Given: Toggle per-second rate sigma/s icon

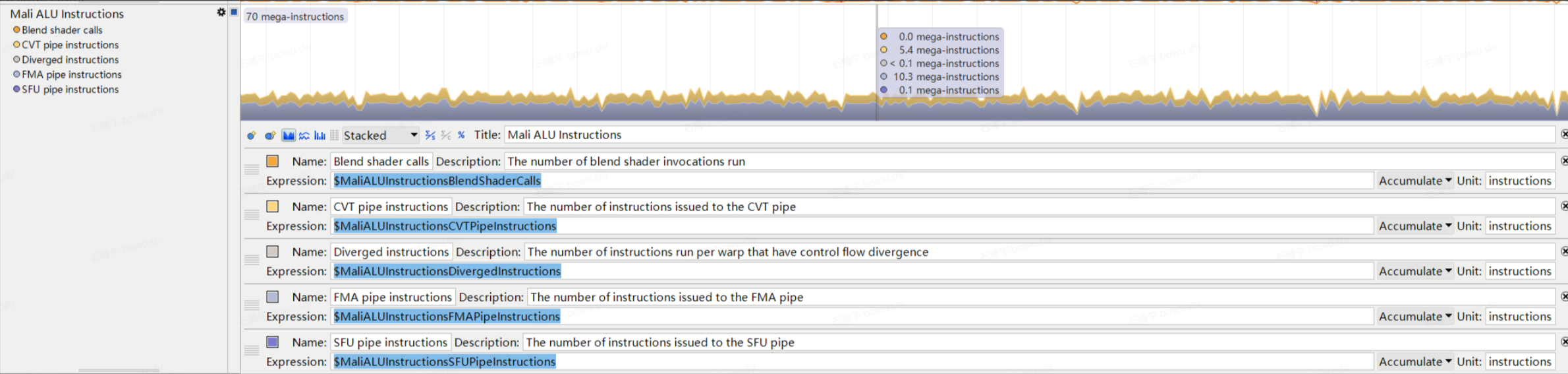Looking at the screenshot, I should (x=430, y=135).
